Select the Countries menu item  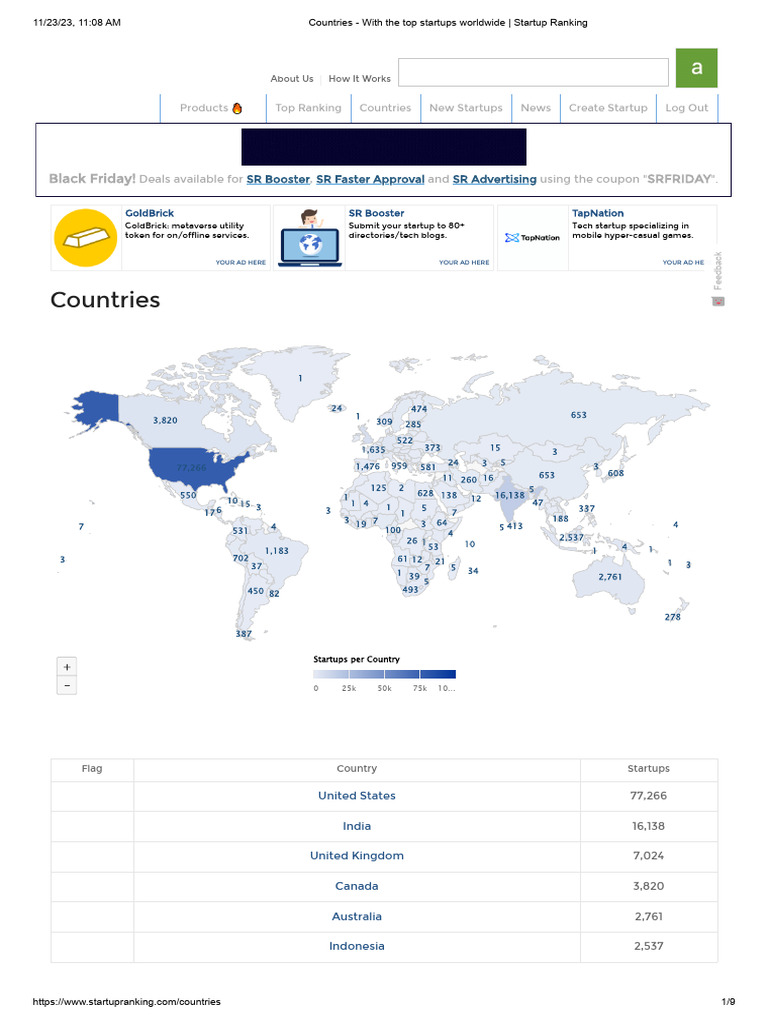coord(385,108)
